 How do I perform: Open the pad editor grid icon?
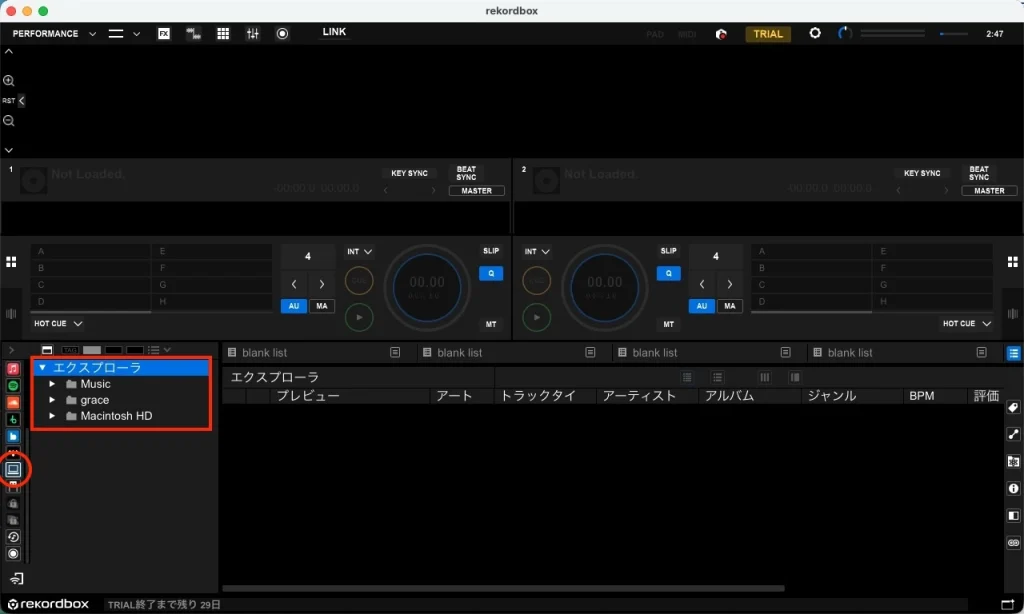[223, 33]
